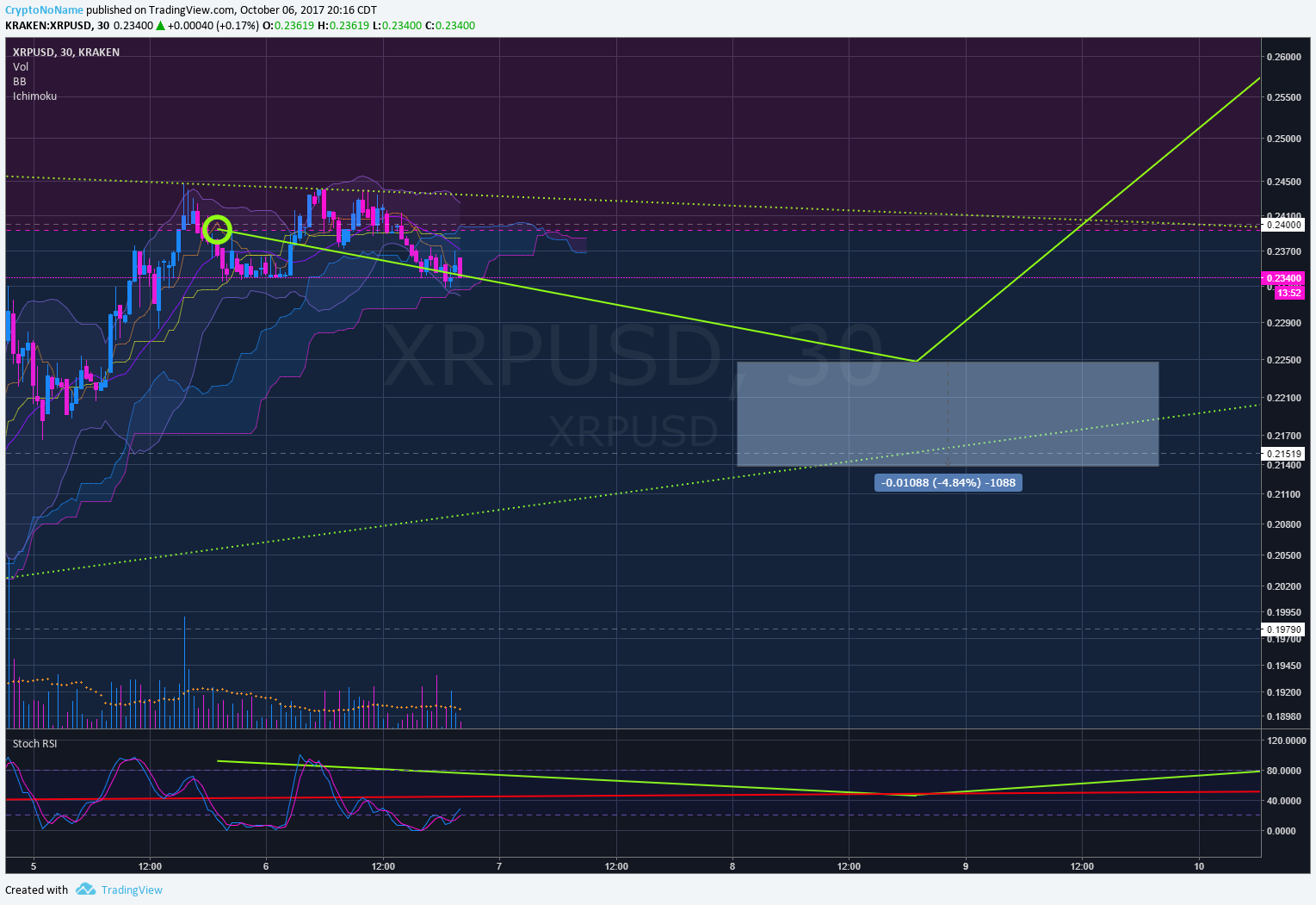Viewport: 1316px width, 905px height.
Task: Click the 120.0000 Stoch RSI scale value
Action: [1286, 741]
